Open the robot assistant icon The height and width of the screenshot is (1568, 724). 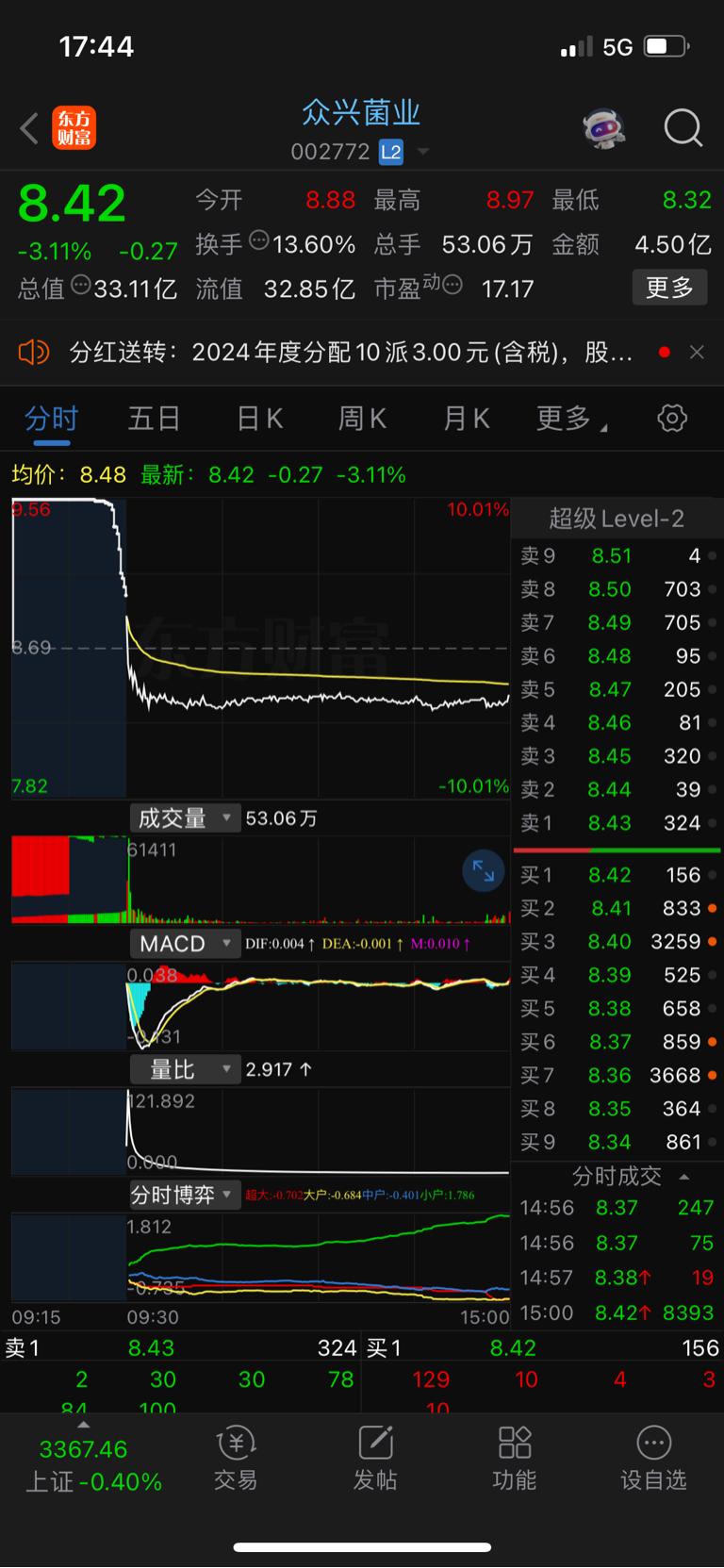[x=604, y=128]
